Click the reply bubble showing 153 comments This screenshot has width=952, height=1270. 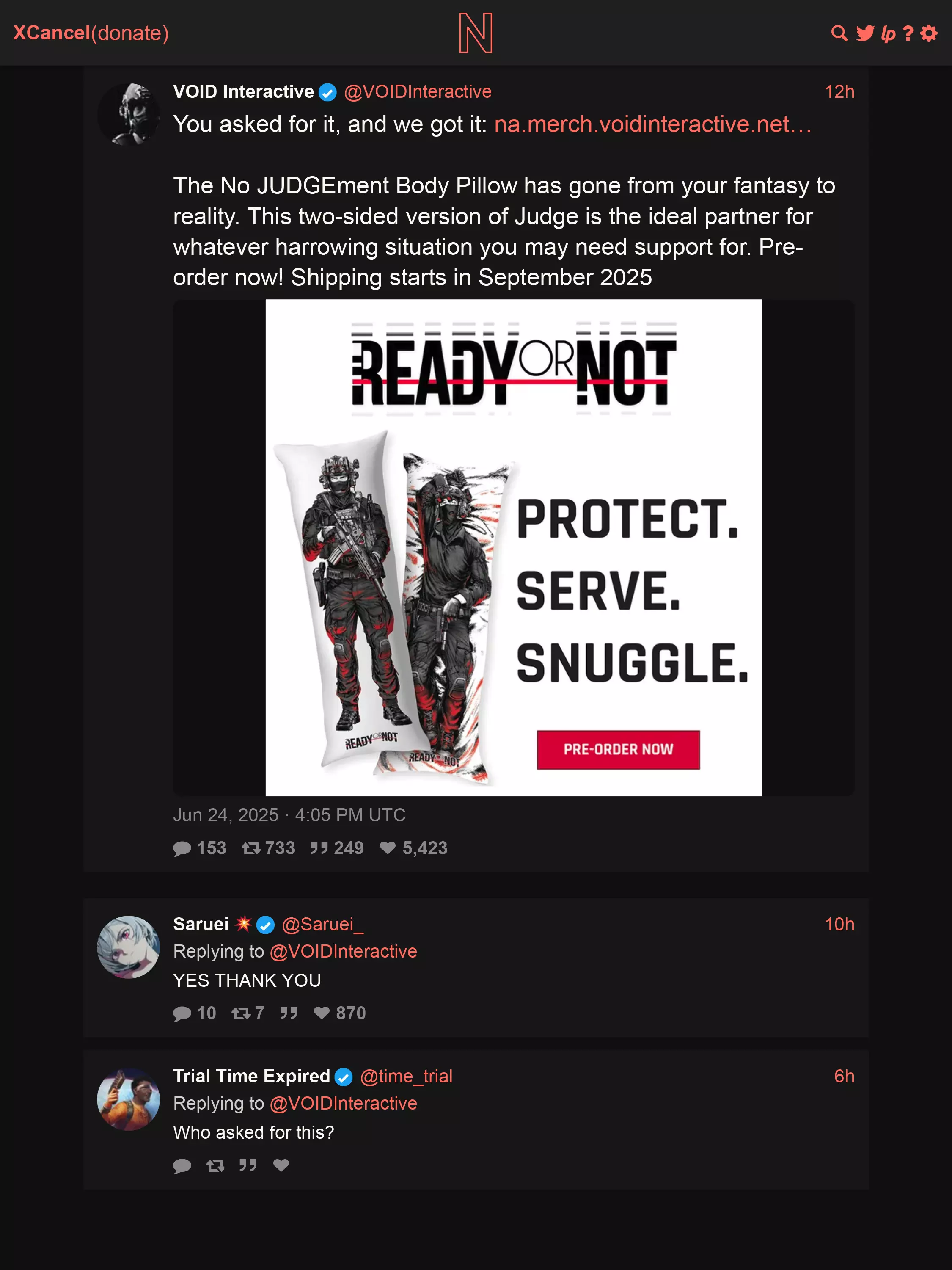(182, 848)
